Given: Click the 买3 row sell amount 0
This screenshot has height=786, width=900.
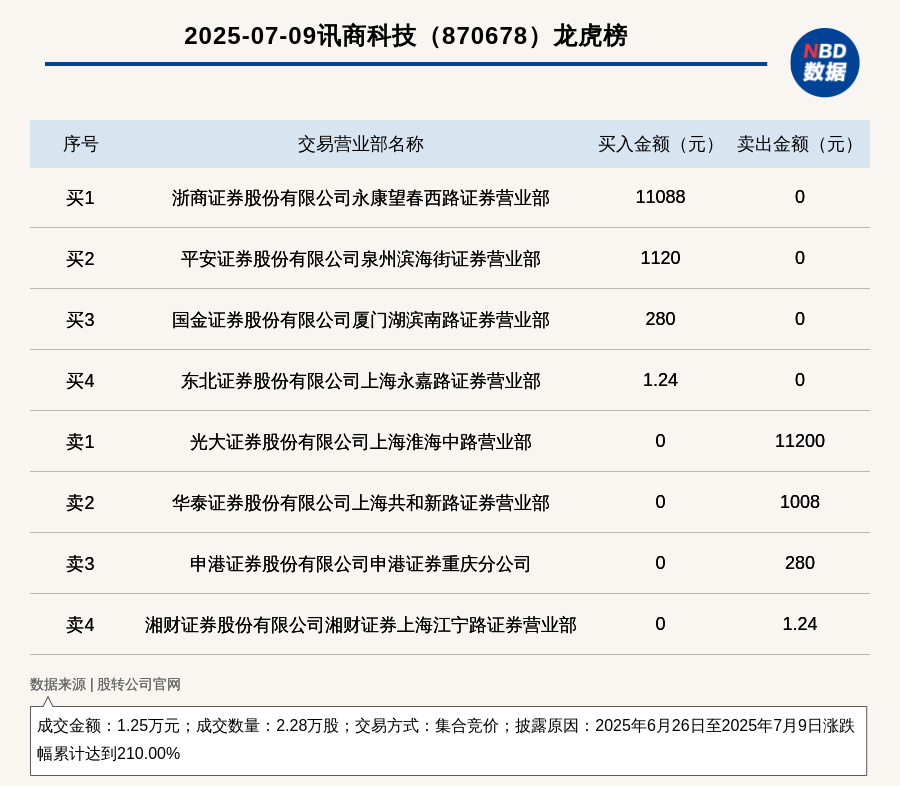Looking at the screenshot, I should tap(800, 319).
